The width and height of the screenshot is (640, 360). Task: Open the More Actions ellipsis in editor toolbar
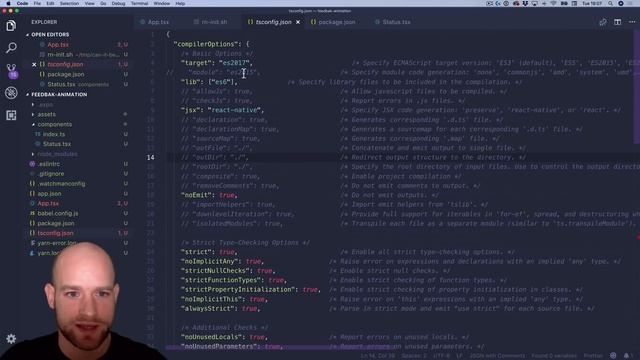[632, 22]
